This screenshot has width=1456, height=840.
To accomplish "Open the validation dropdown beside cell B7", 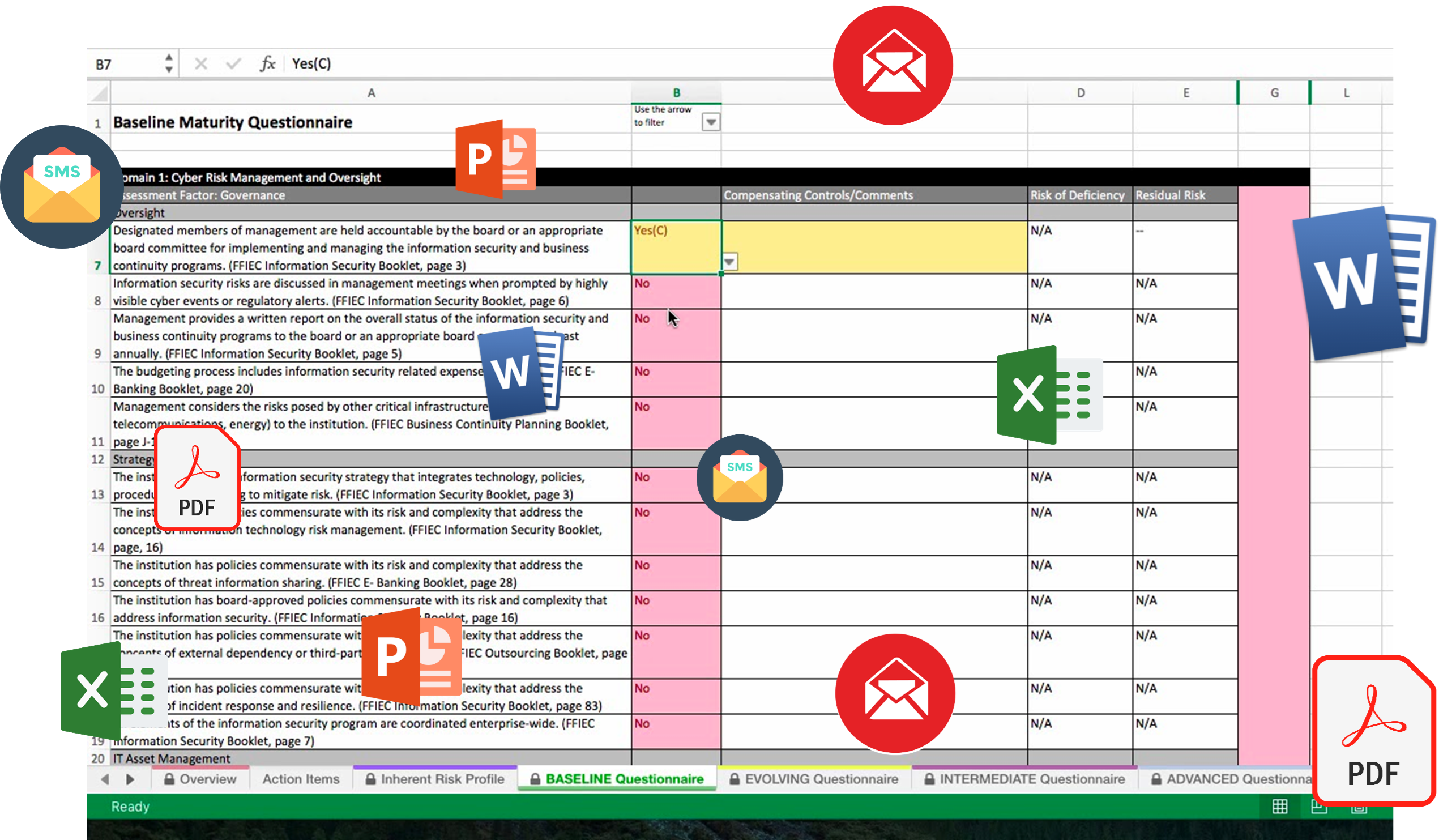I will (x=729, y=261).
